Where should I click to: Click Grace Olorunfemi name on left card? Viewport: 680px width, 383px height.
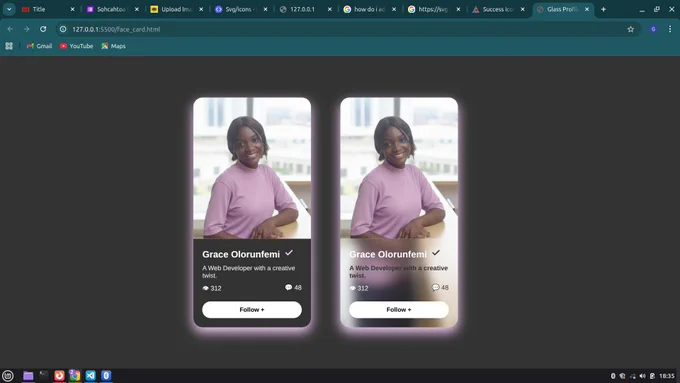(x=241, y=255)
